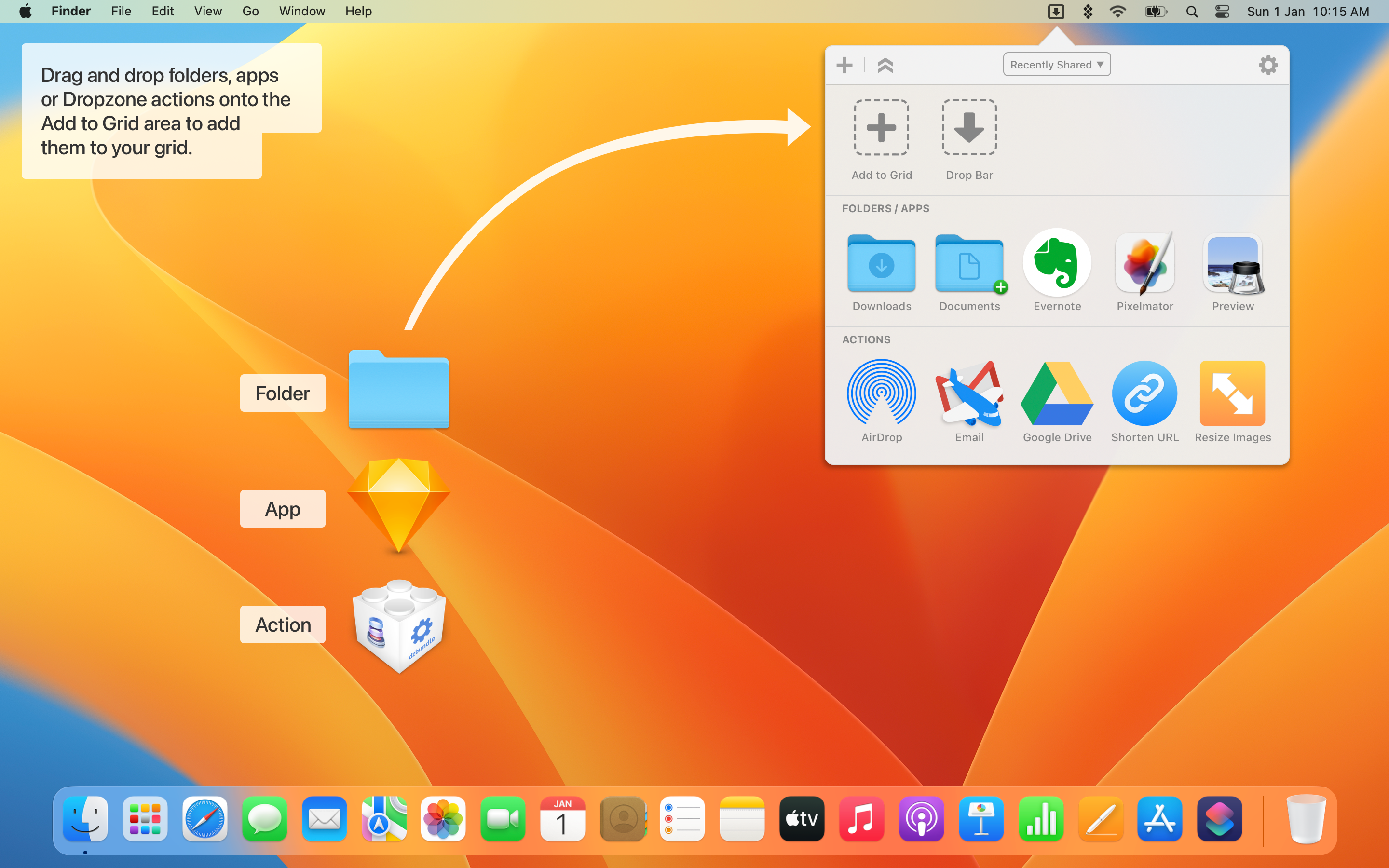Open the Go menu in the menu bar
The image size is (1389, 868).
[250, 11]
